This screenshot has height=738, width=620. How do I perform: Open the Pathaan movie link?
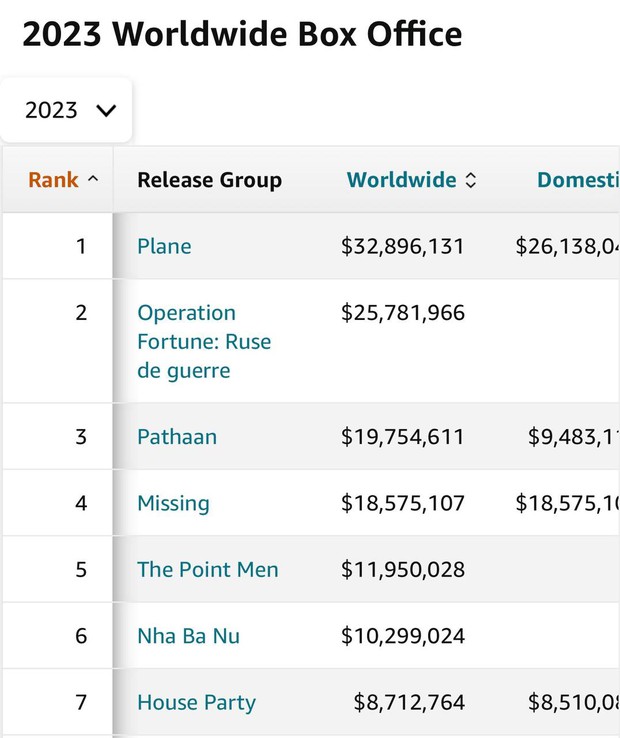point(177,437)
